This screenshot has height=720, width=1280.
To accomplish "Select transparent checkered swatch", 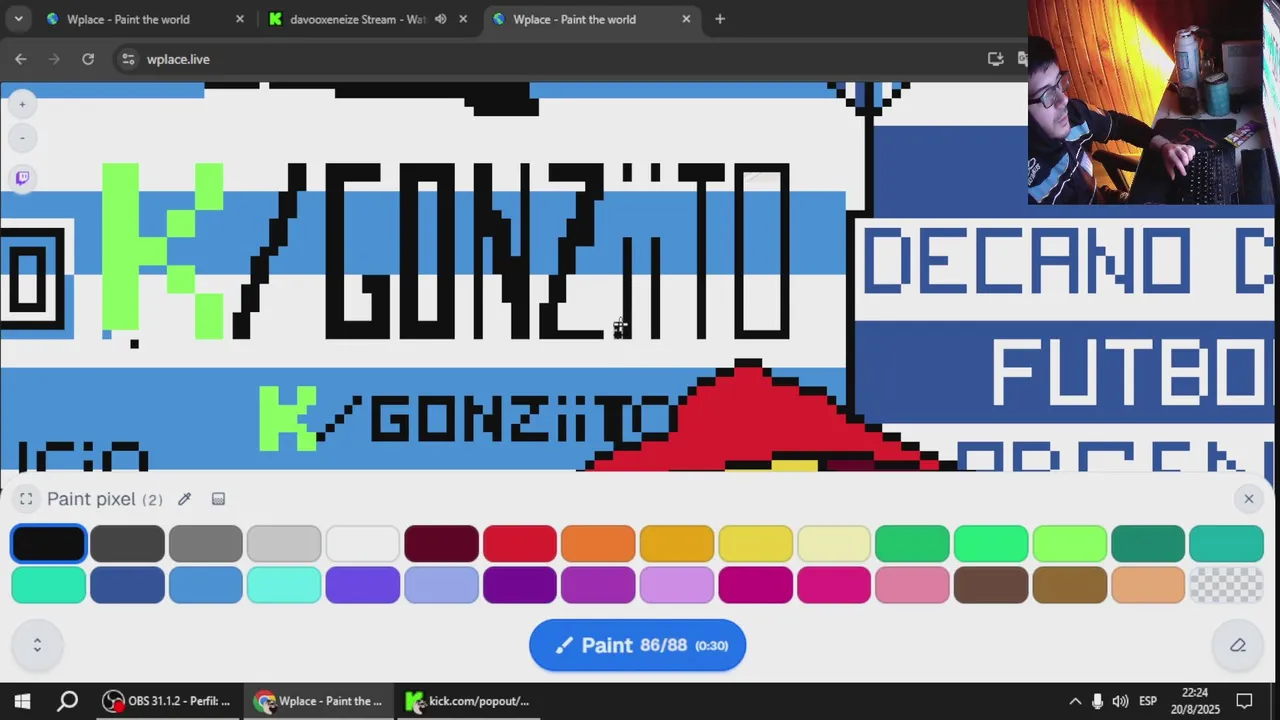I will pos(1226,585).
